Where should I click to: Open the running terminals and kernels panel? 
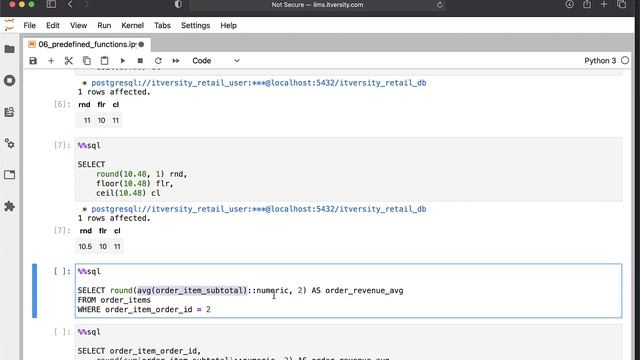coord(9,80)
